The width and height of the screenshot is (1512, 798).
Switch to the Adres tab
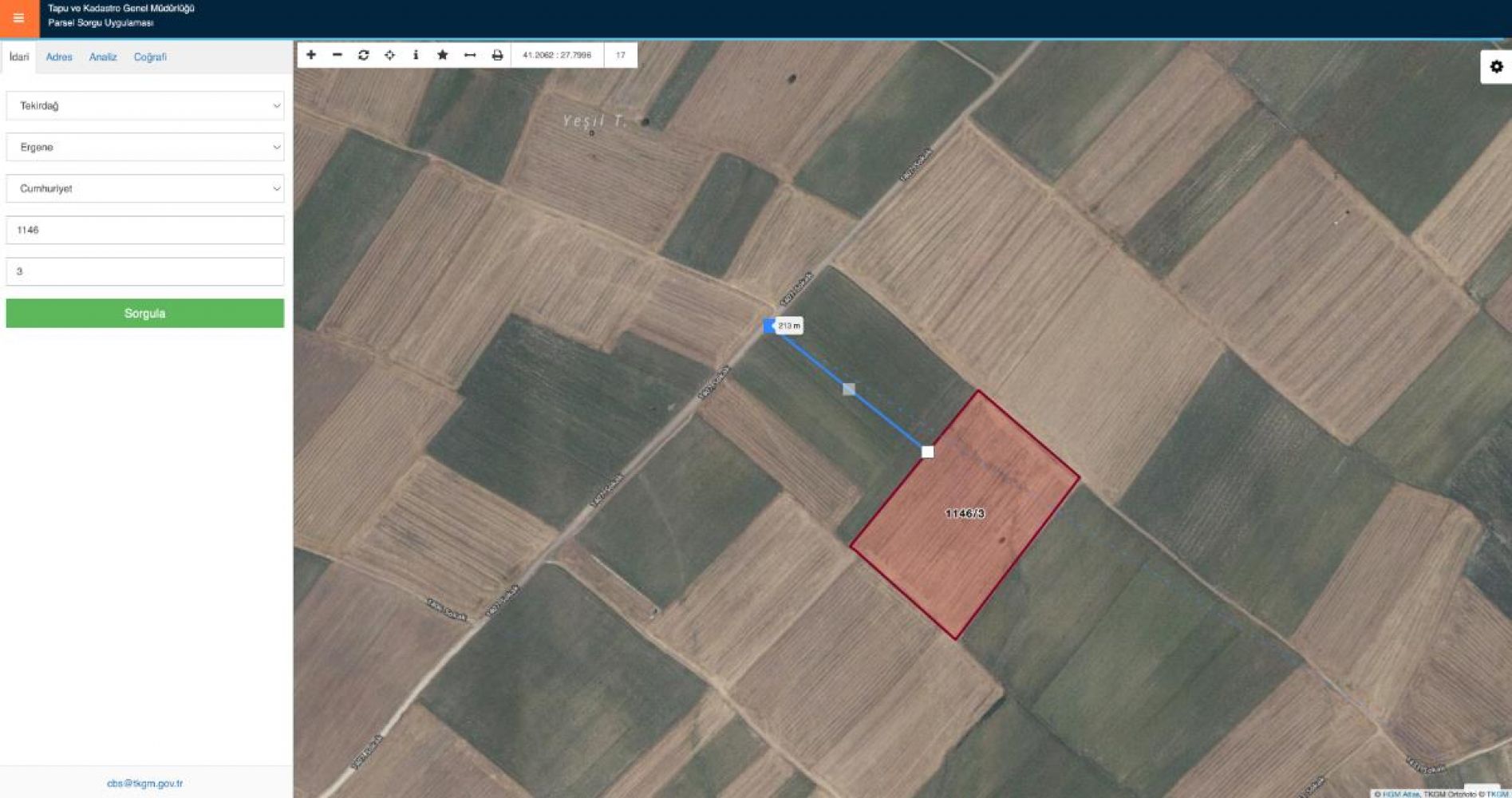(x=59, y=57)
